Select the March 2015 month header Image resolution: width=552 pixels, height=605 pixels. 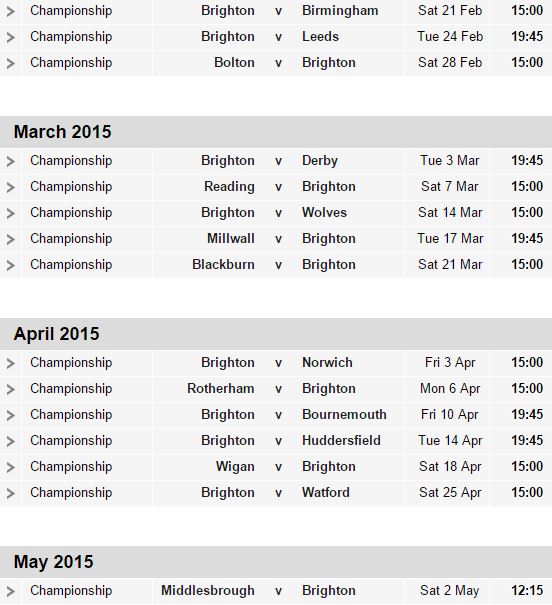(276, 132)
